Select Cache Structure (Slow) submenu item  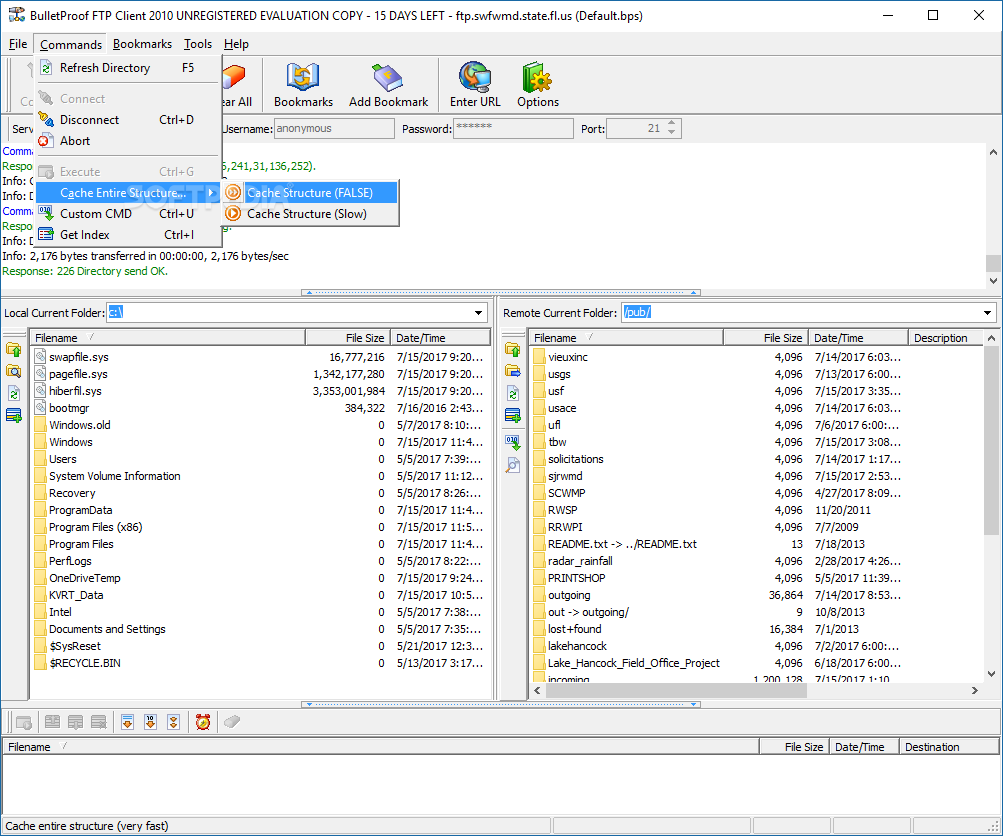pyautogui.click(x=310, y=214)
